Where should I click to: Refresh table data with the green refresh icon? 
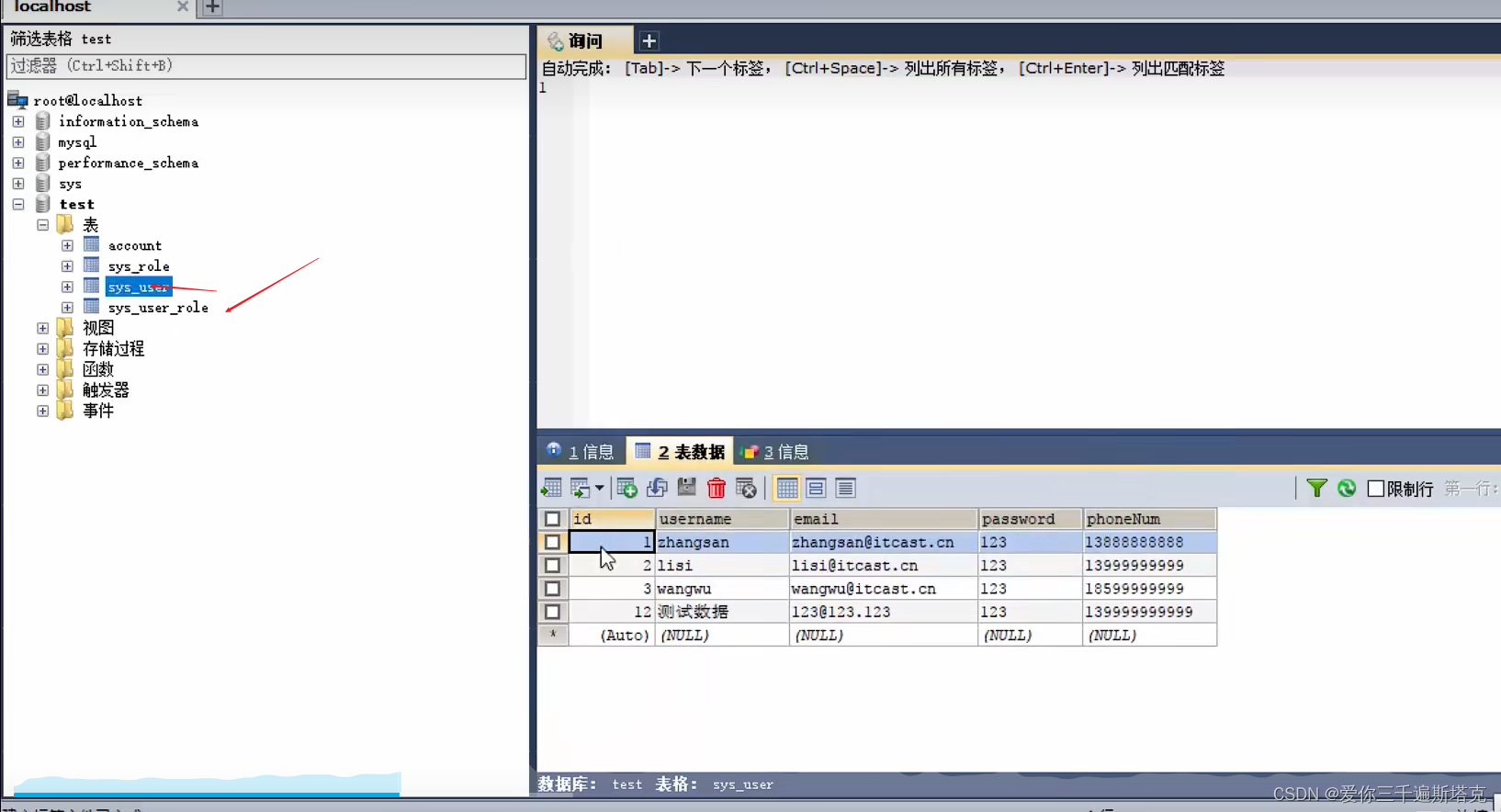pyautogui.click(x=1347, y=488)
